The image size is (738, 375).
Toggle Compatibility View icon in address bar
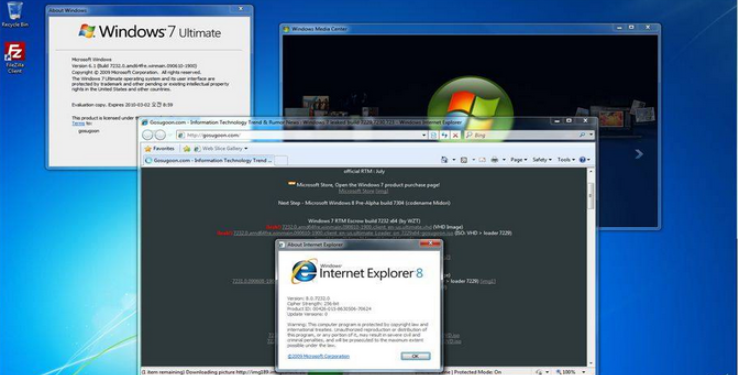433,135
